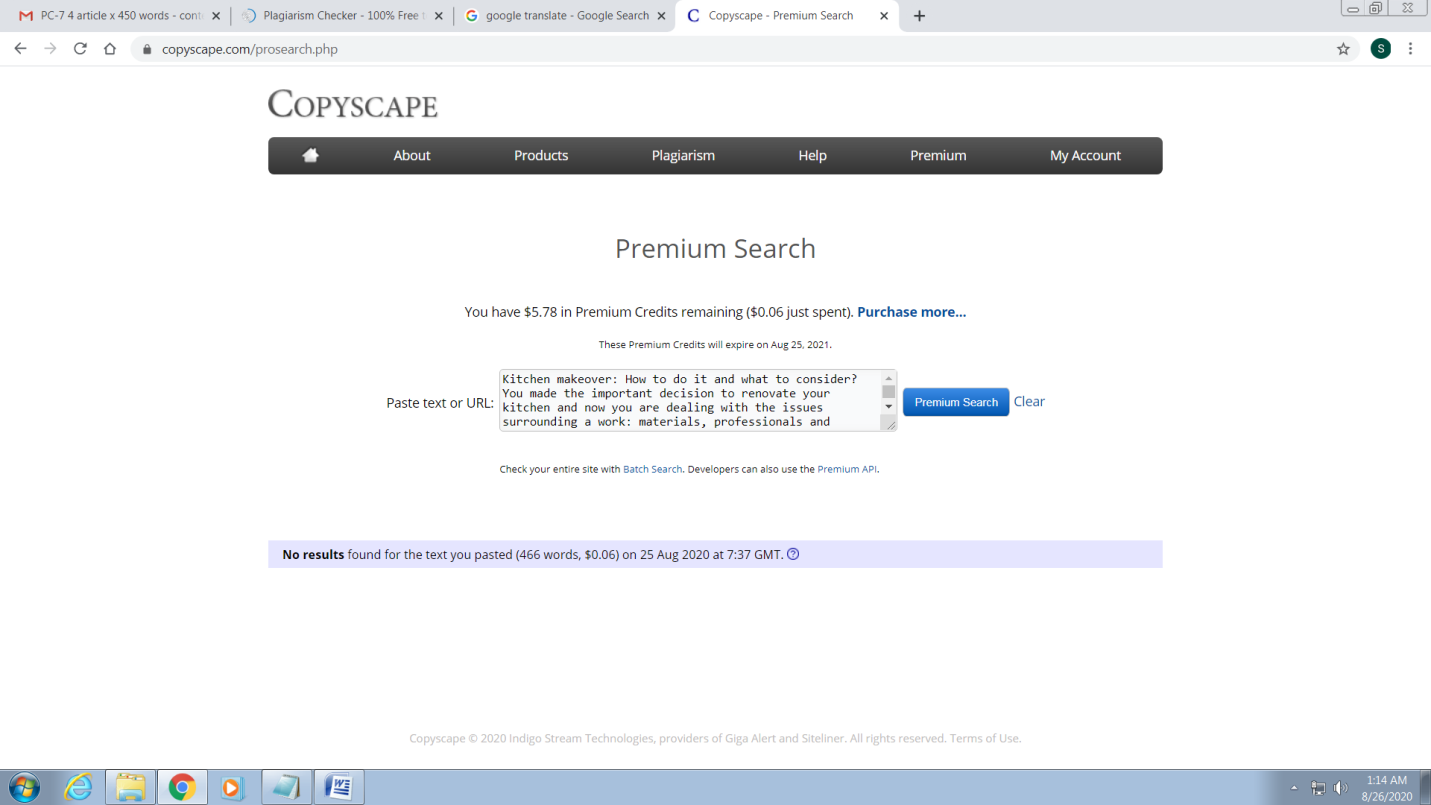The image size is (1431, 805).
Task: Switch to the google translate Google Search tab
Action: [x=565, y=16]
